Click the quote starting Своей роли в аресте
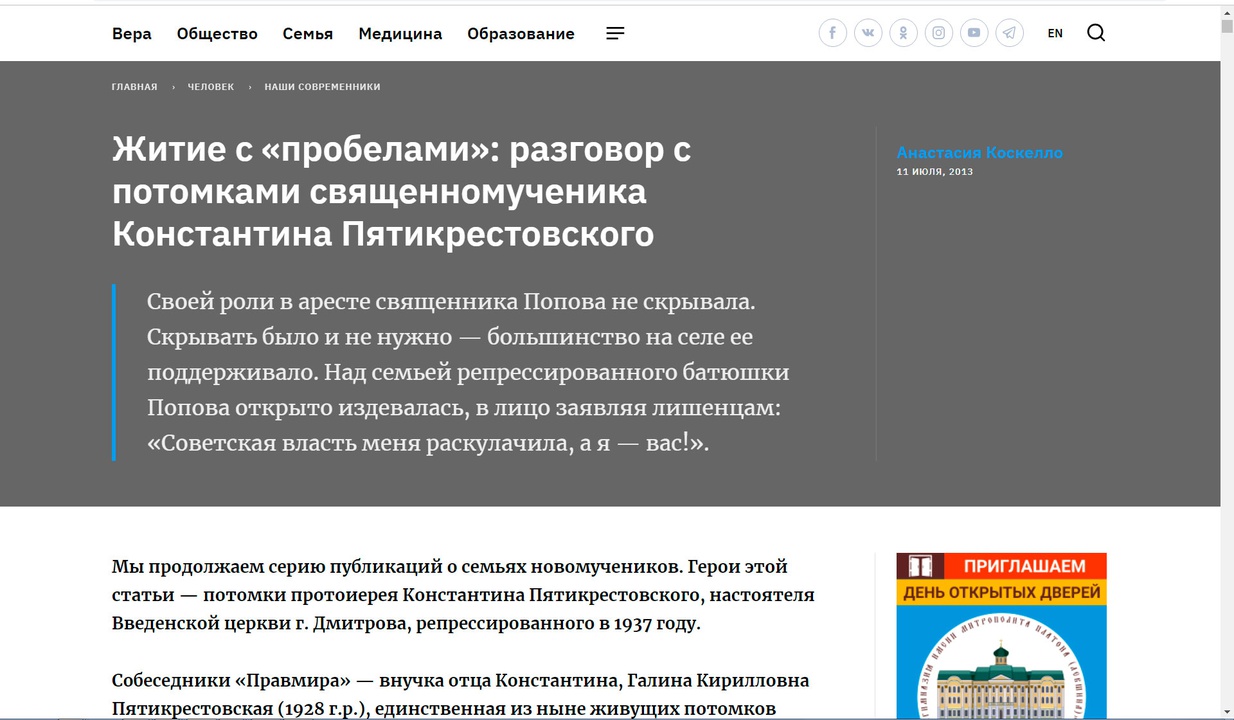This screenshot has width=1234, height=720. [468, 372]
